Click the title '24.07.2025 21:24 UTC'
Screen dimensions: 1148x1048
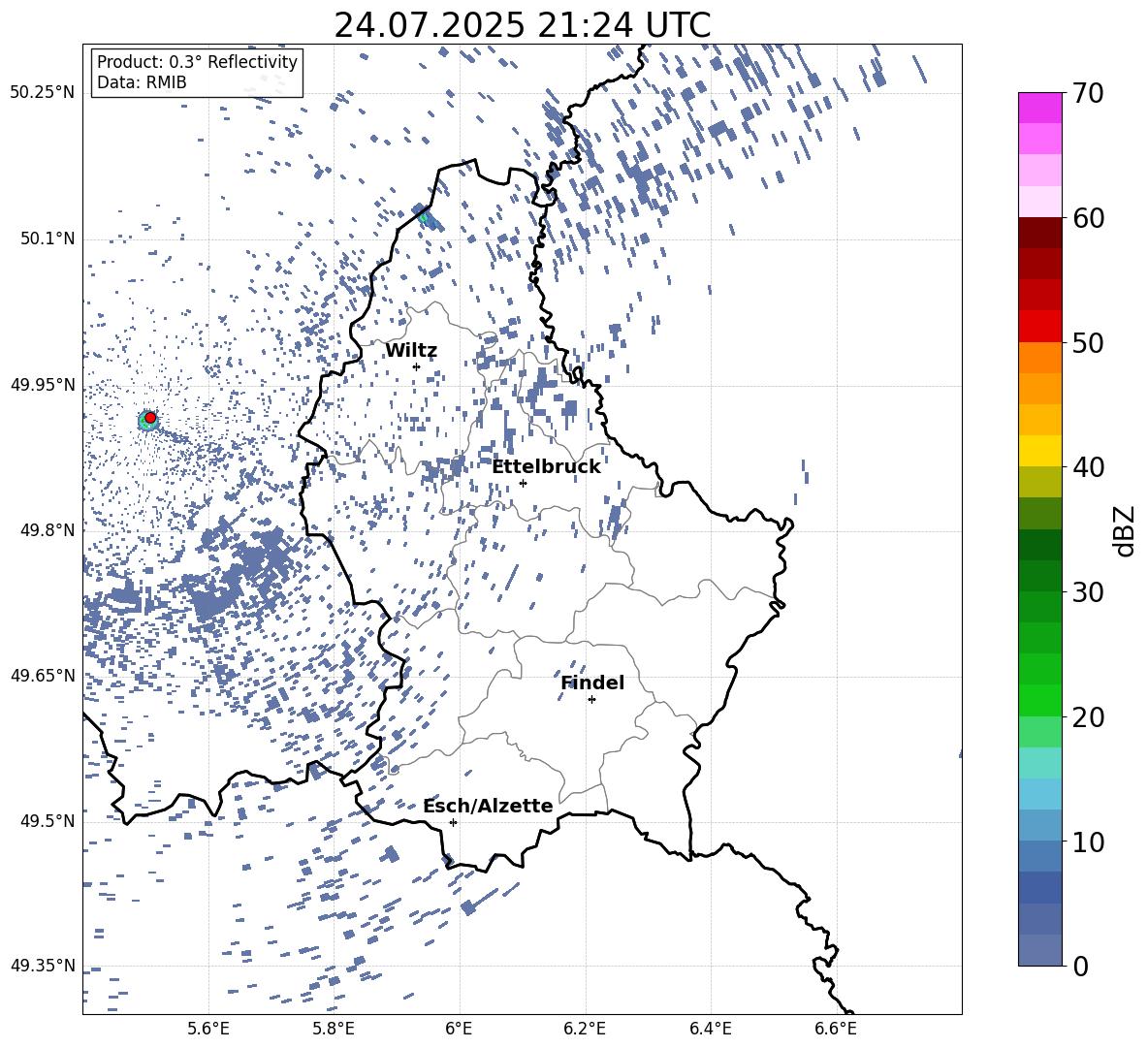(x=522, y=25)
